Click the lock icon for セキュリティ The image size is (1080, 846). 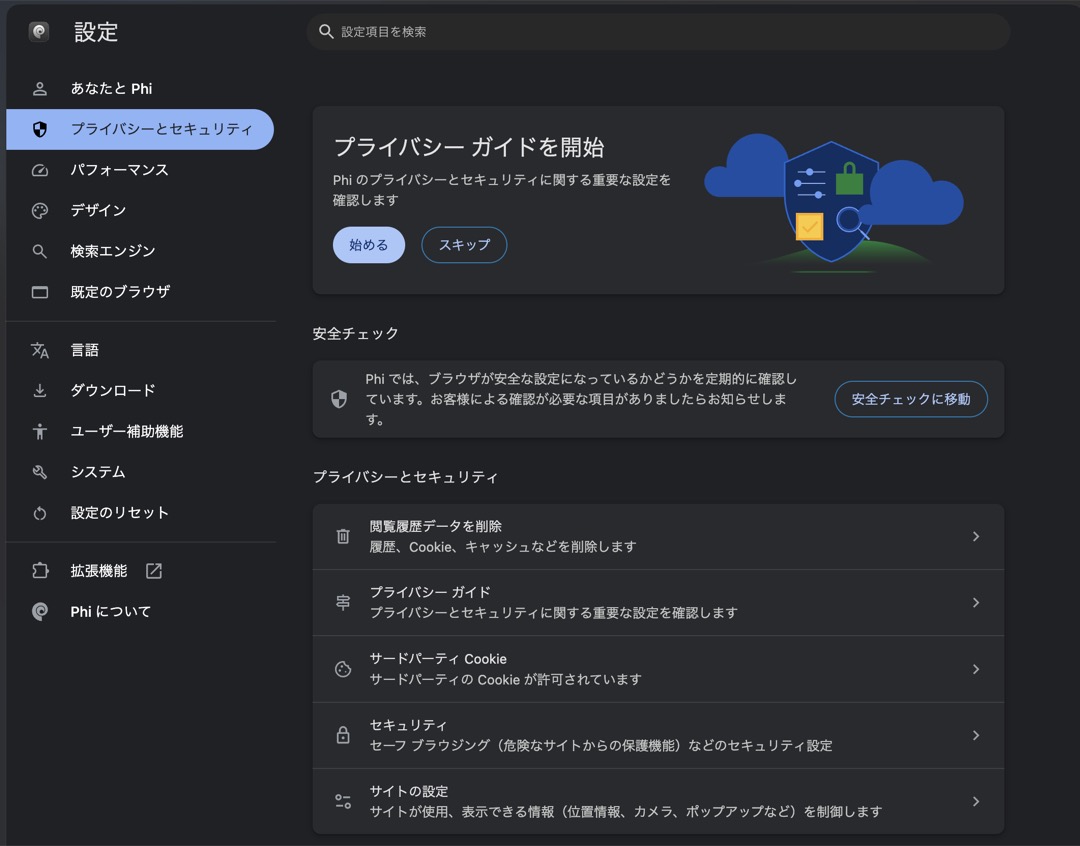pyautogui.click(x=343, y=735)
